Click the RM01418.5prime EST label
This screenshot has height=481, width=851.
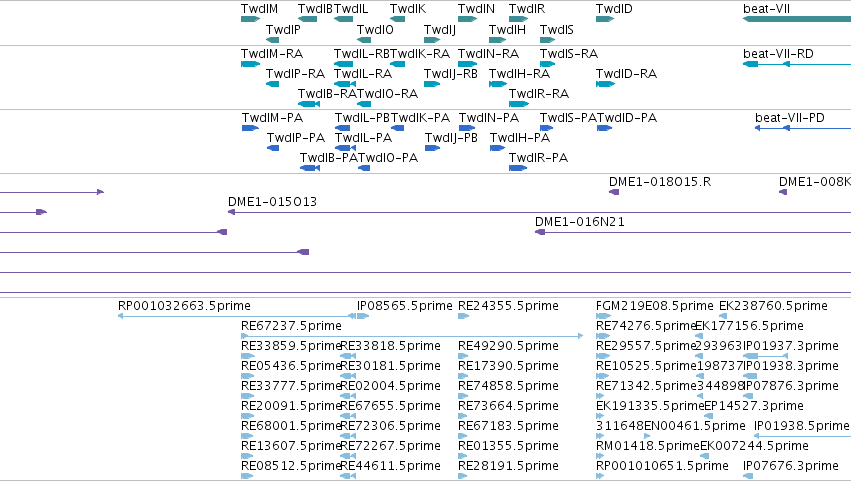(647, 447)
